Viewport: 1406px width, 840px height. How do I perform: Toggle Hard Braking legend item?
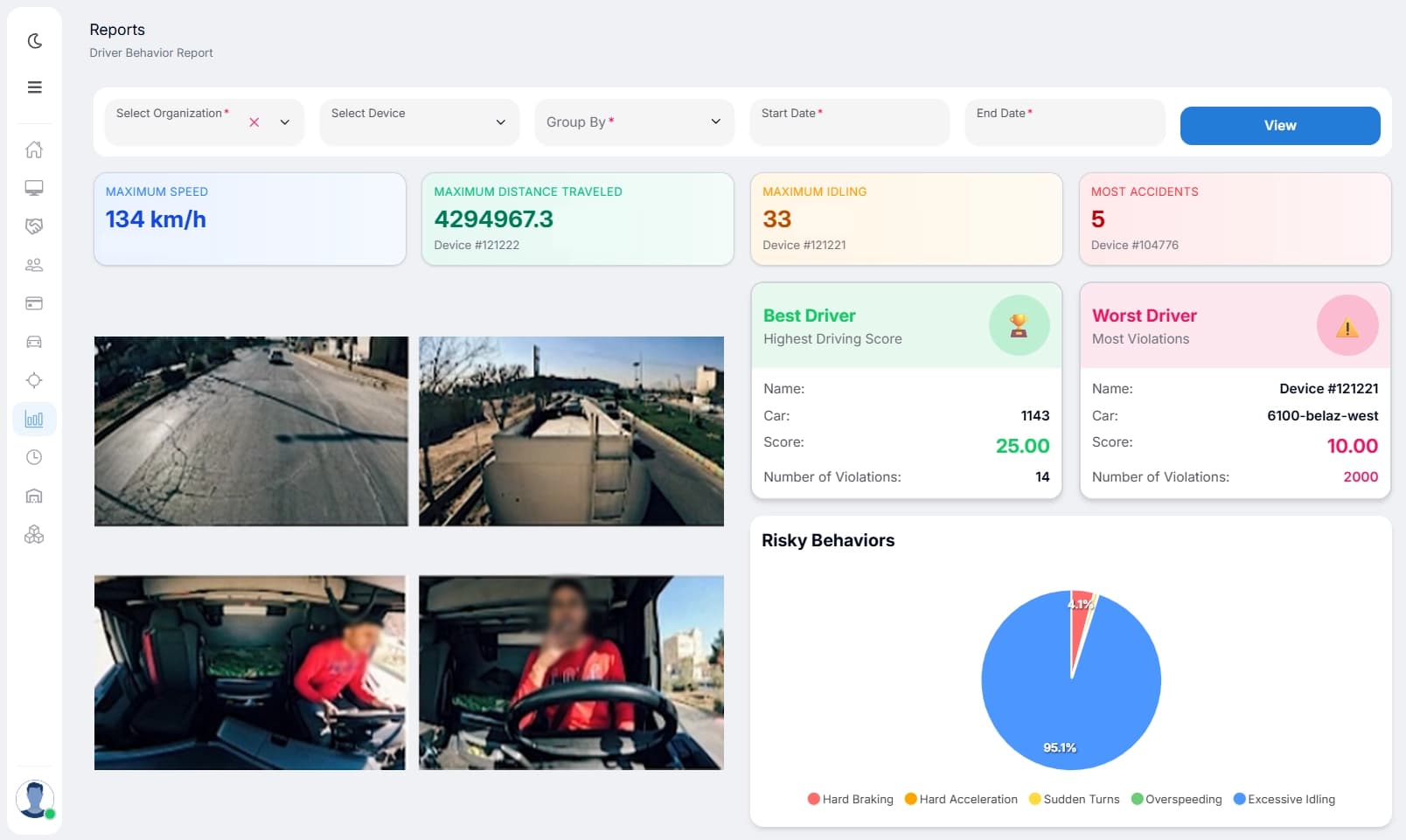tap(851, 799)
